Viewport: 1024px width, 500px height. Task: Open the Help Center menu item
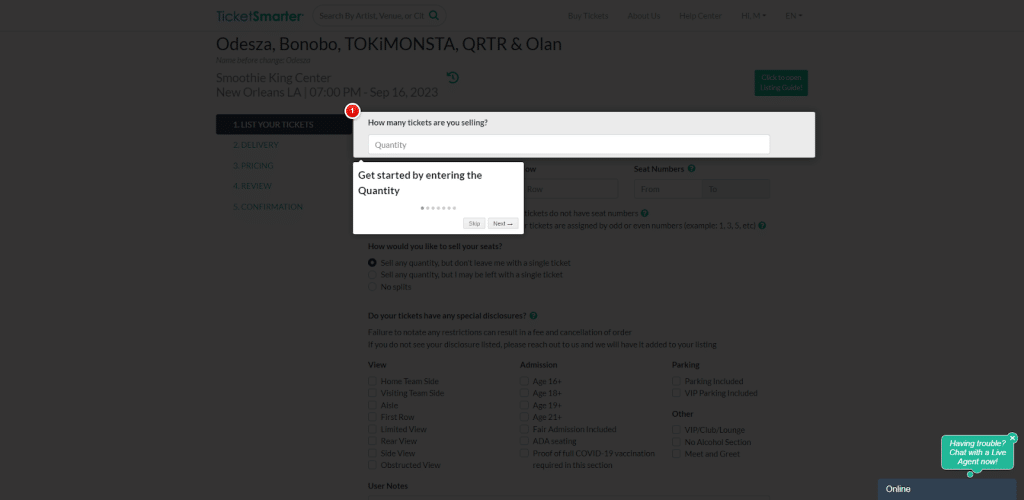(x=699, y=15)
